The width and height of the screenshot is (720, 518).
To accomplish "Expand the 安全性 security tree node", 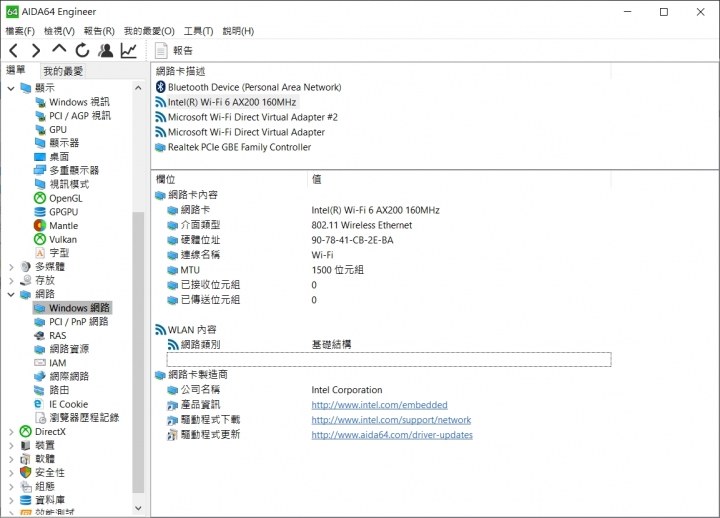I will point(11,473).
